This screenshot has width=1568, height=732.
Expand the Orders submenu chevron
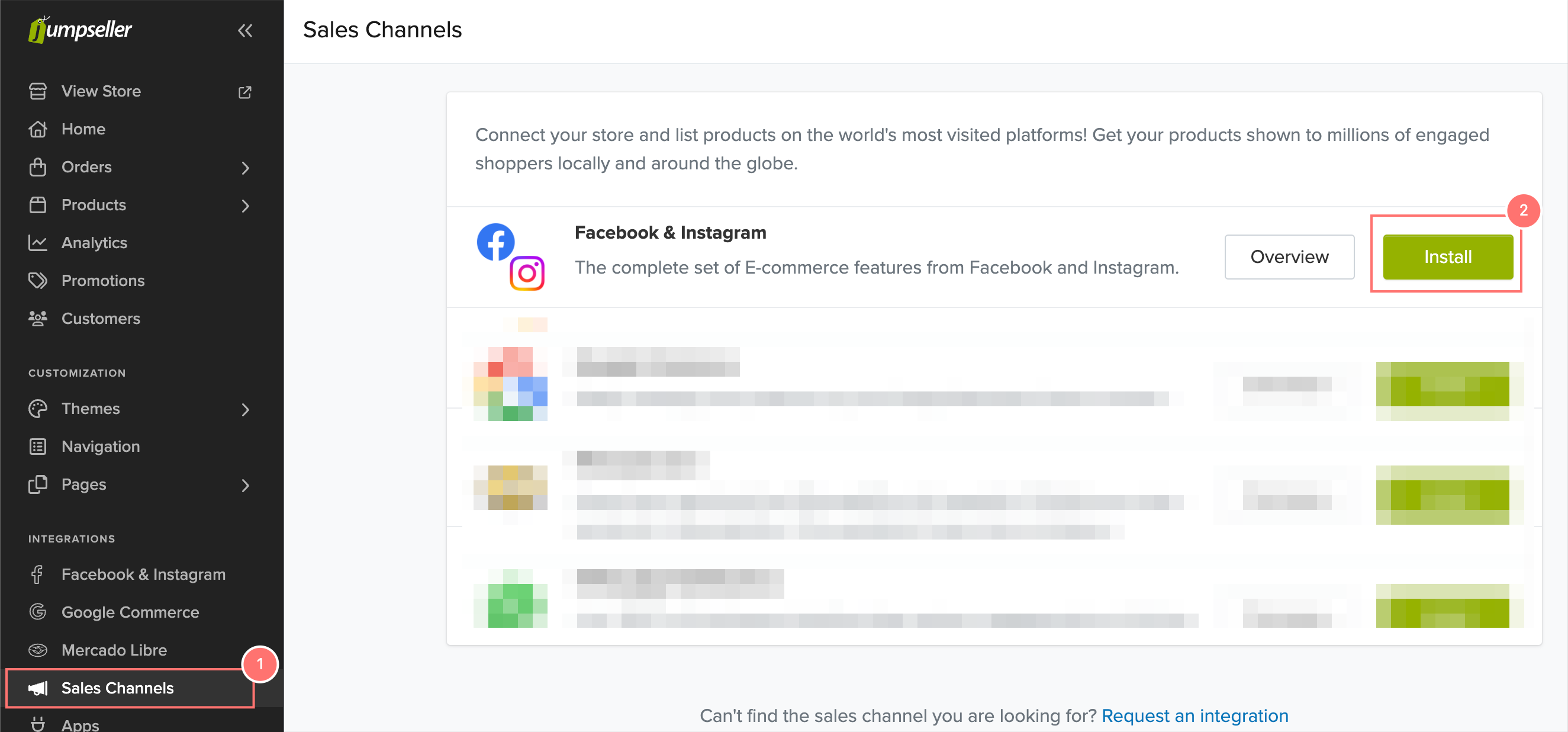point(245,168)
